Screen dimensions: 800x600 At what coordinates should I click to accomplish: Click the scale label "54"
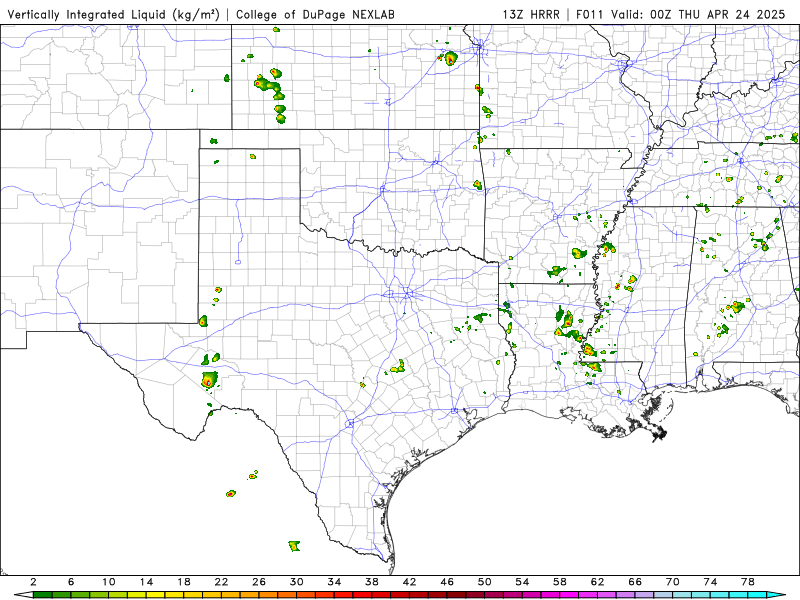(522, 582)
